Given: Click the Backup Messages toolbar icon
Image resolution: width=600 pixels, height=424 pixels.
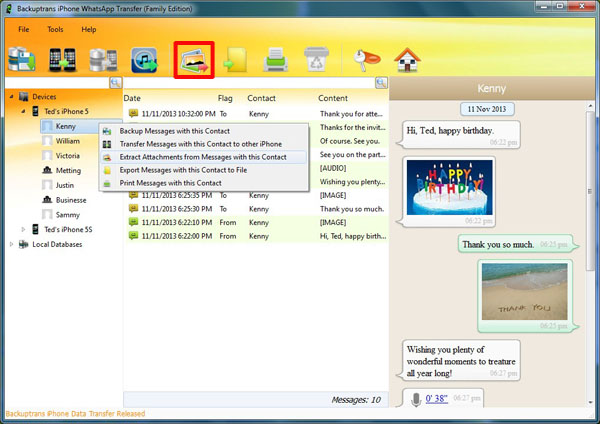Looking at the screenshot, I should 22,59.
